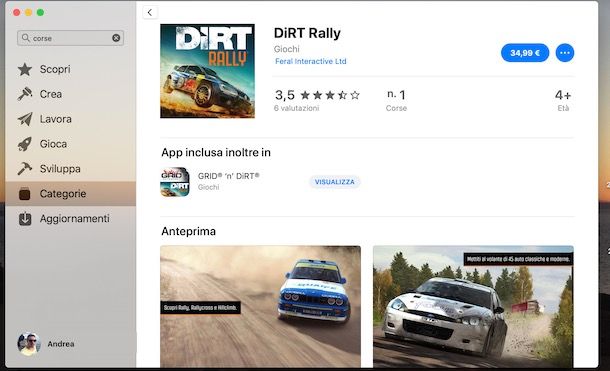Screen dimensions: 610x371
Task: Click the 6 valutazioni rating count
Action: [x=296, y=108]
